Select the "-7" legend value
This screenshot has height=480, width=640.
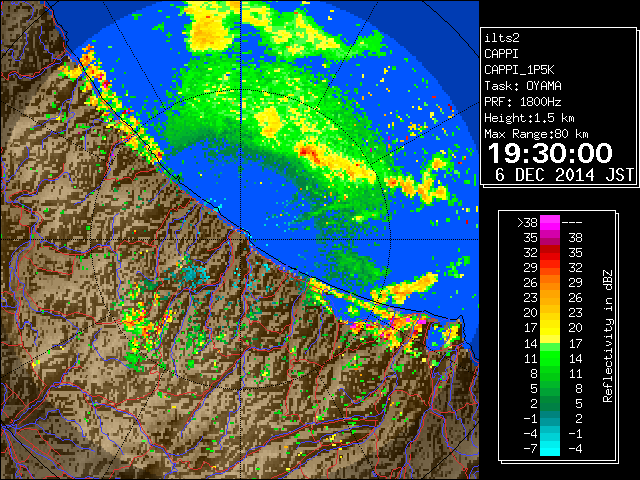tap(530, 448)
